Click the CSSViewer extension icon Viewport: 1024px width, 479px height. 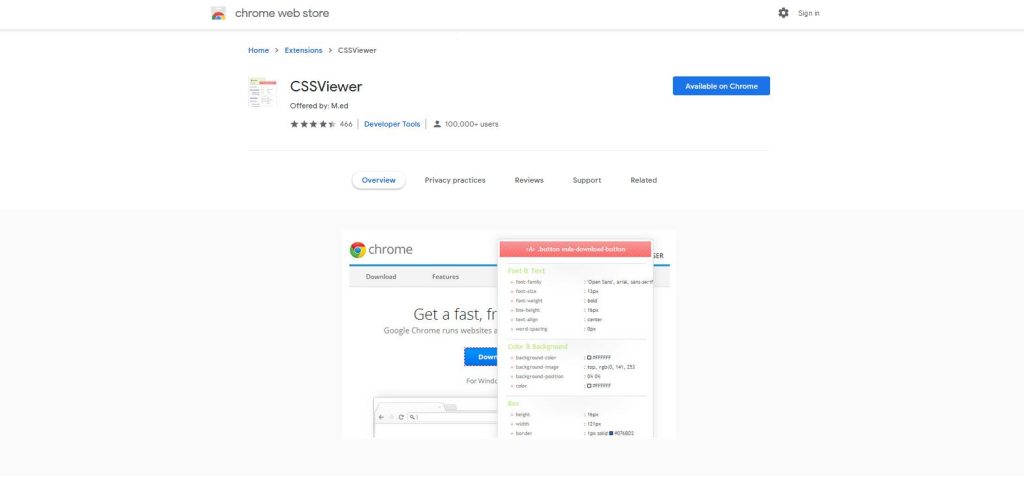(263, 92)
